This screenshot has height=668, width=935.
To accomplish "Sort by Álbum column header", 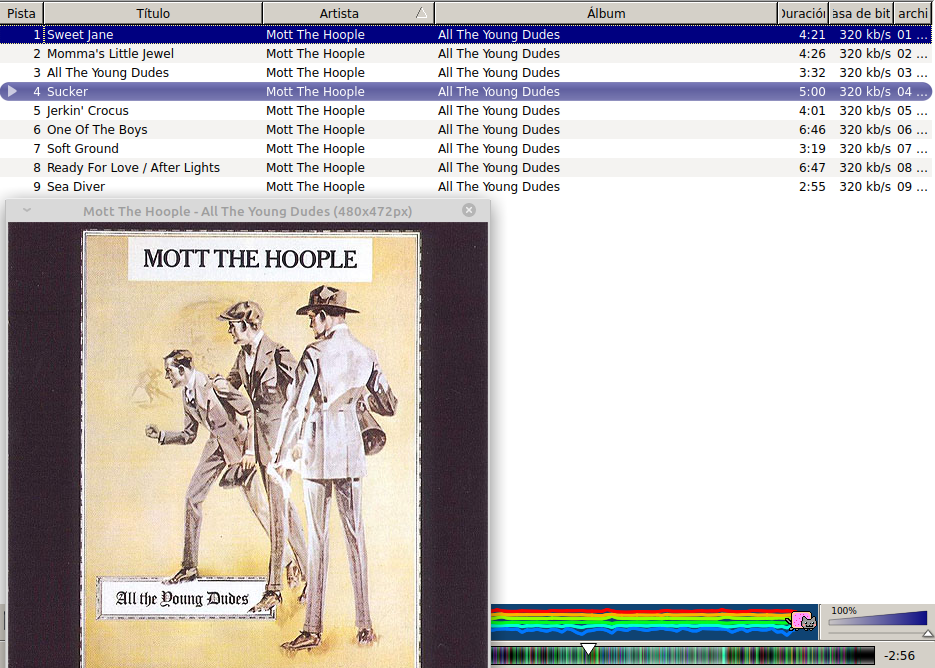I will pyautogui.click(x=606, y=13).
